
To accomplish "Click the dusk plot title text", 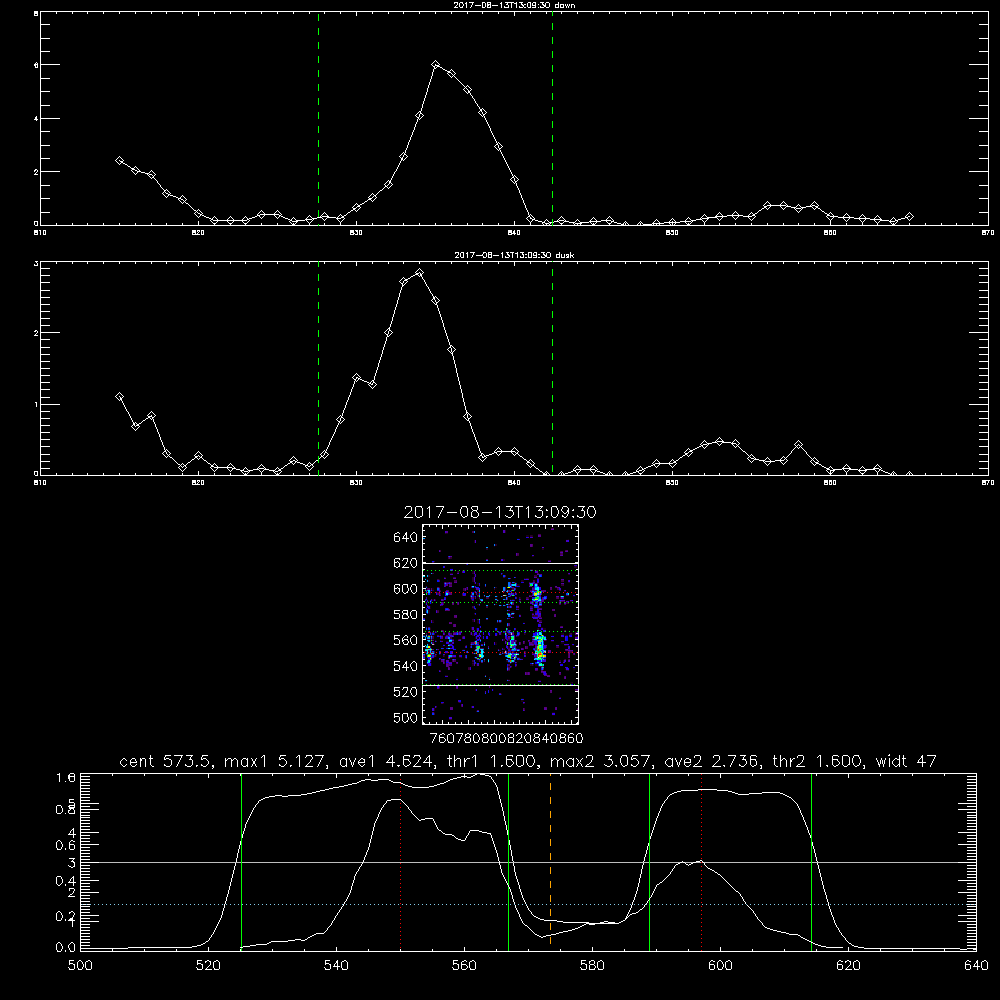I will (x=514, y=255).
